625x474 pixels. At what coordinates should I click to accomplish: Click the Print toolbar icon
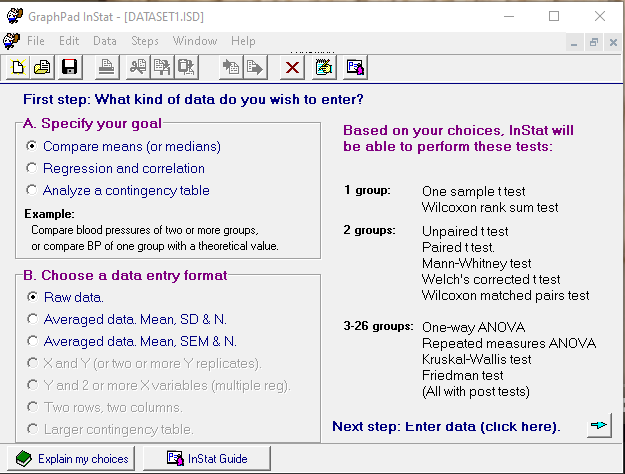pyautogui.click(x=105, y=68)
